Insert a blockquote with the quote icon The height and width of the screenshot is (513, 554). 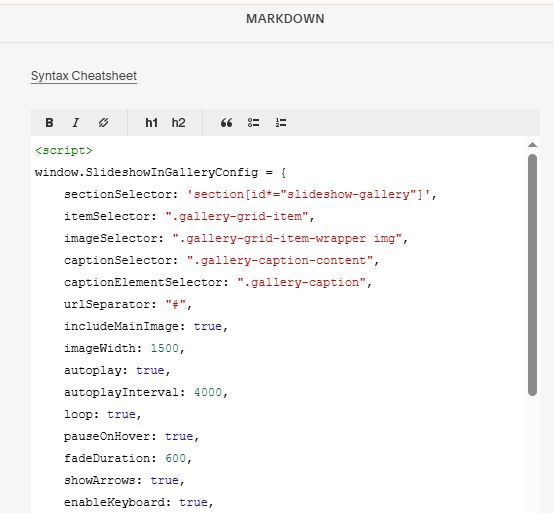click(x=226, y=123)
